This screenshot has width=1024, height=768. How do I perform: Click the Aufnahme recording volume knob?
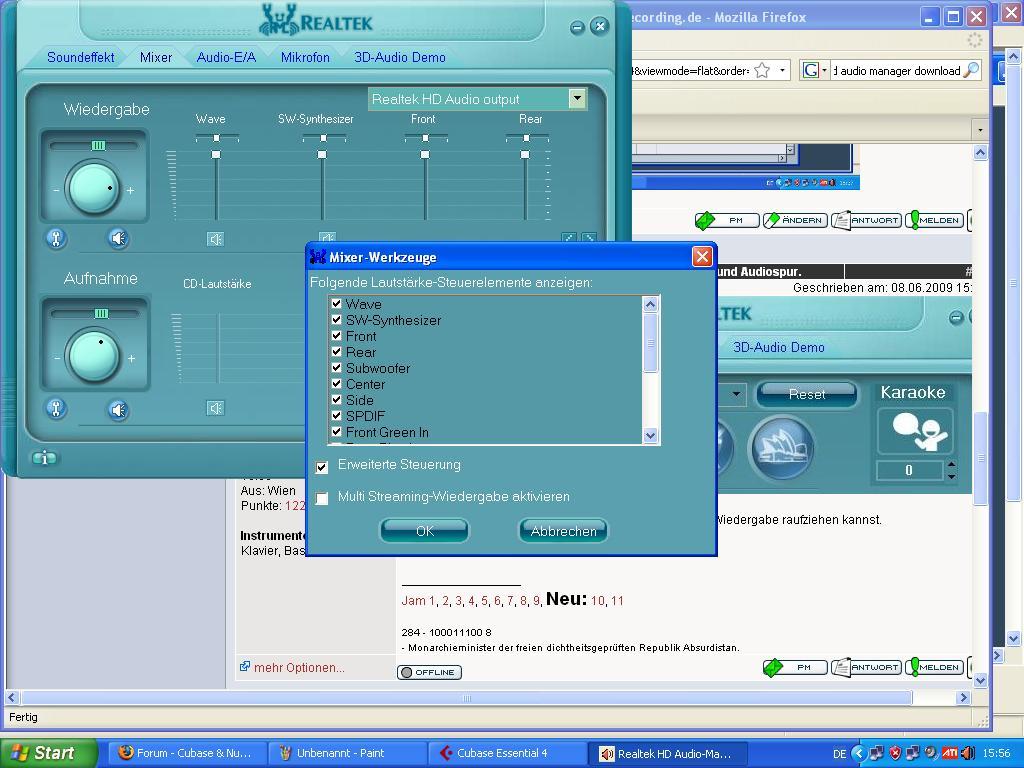[x=94, y=357]
